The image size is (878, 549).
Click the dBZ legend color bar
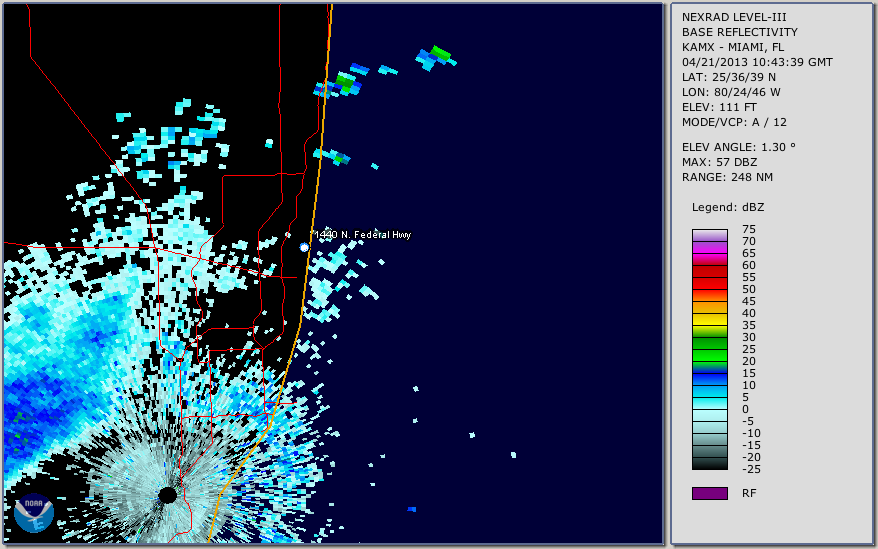point(709,350)
